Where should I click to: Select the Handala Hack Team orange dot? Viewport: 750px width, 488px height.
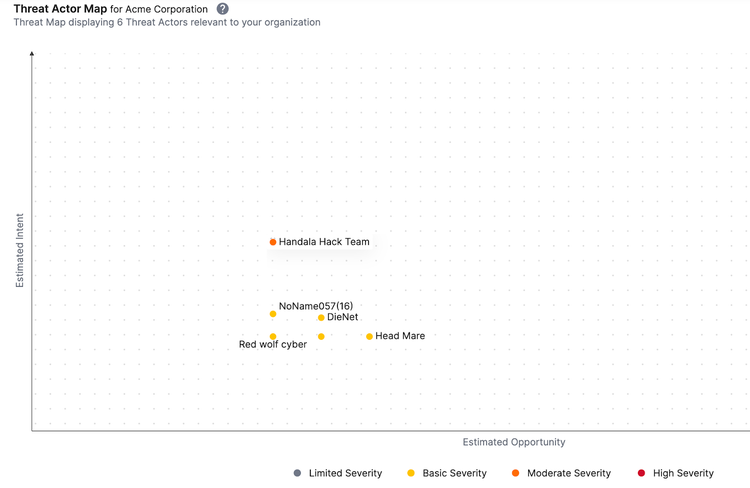pos(273,242)
